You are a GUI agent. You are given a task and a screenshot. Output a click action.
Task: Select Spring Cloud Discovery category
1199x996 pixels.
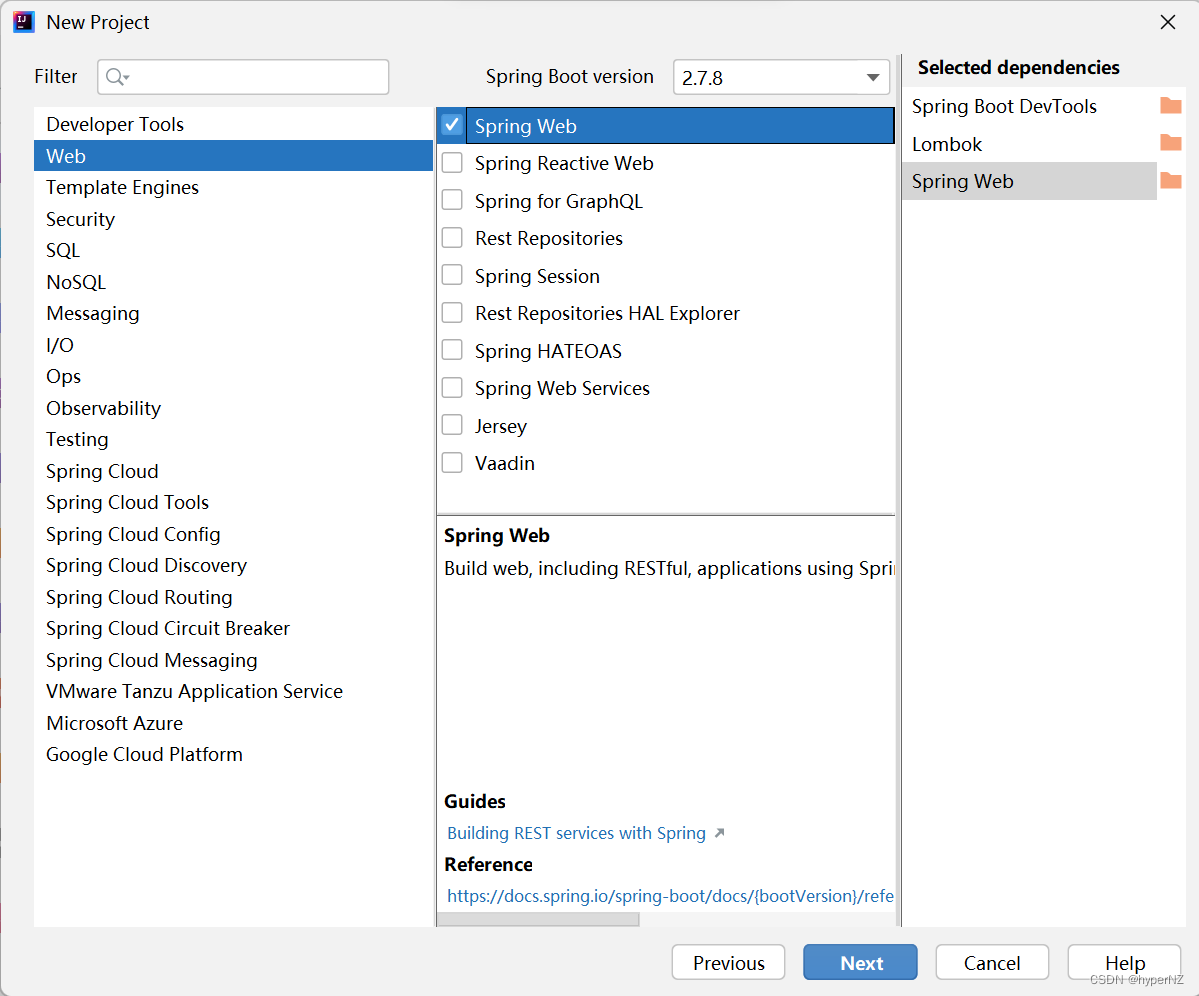pyautogui.click(x=233, y=566)
